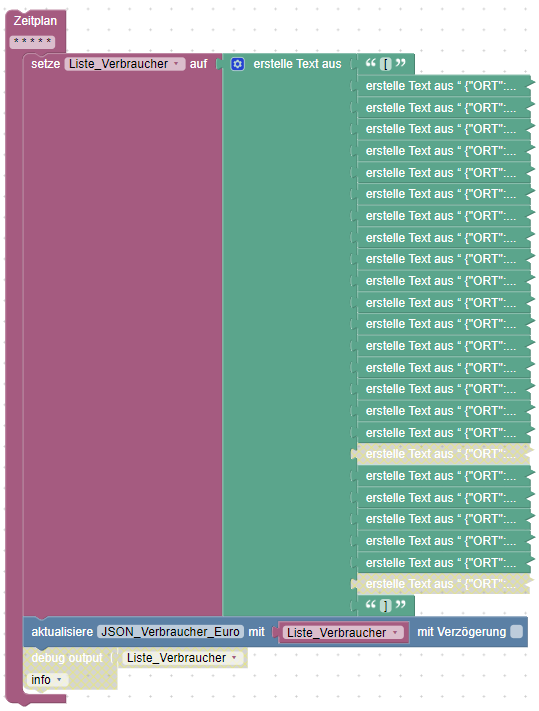Open Liste_Verbraucher dropdown in debug output block
This screenshot has width=539, height=711.
(x=183, y=658)
